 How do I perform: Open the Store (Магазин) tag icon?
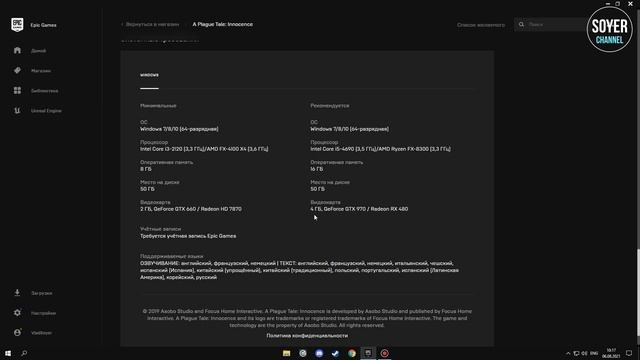point(17,70)
